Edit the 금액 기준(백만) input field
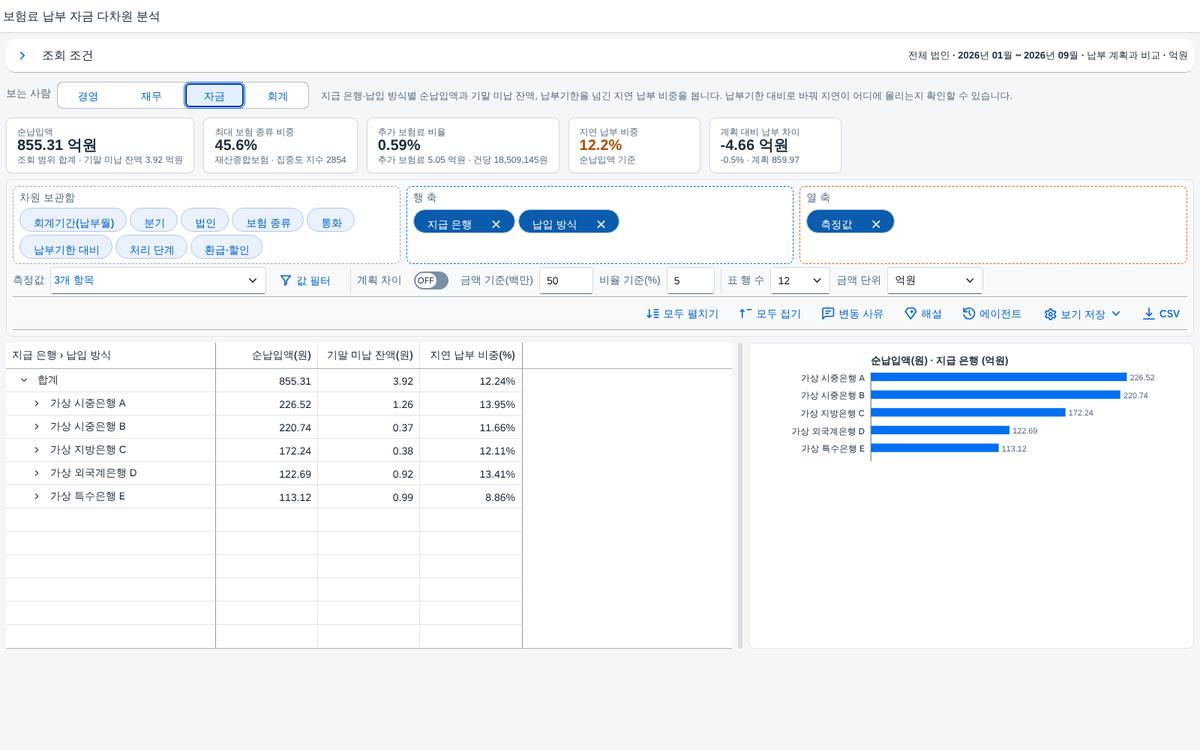This screenshot has width=1200, height=750. pos(566,281)
